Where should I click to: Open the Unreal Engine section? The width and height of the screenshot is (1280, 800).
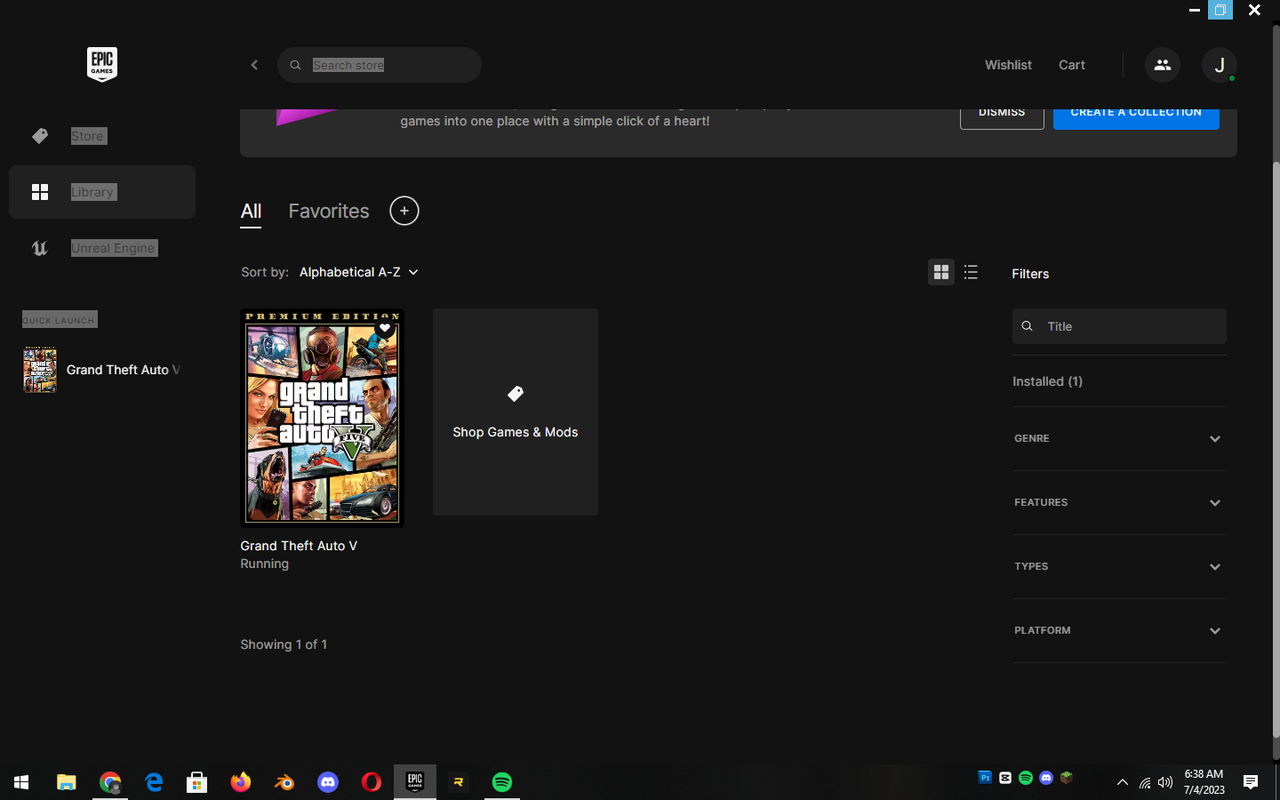tap(102, 248)
